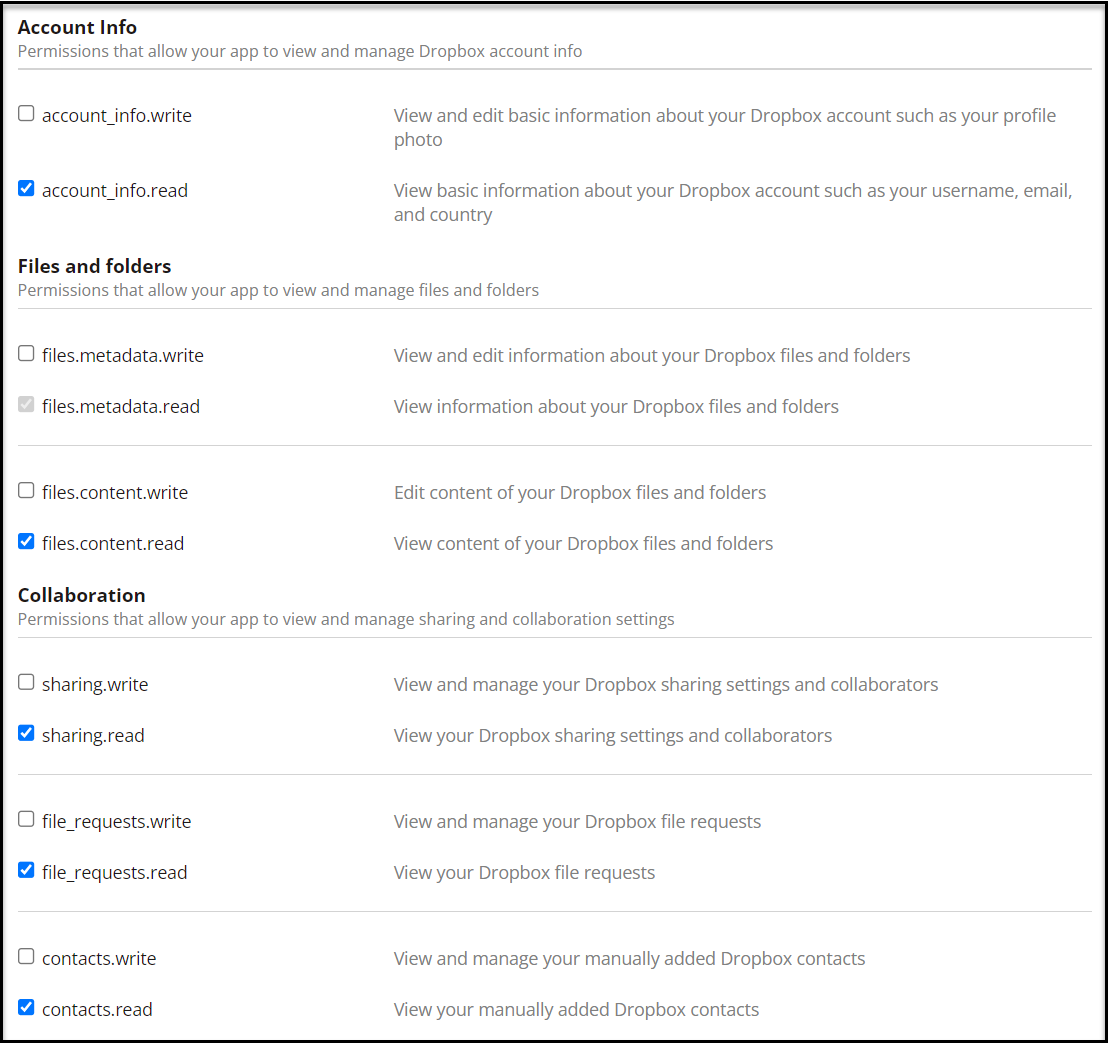
Task: Click the Account Info section heading
Action: click(78, 27)
